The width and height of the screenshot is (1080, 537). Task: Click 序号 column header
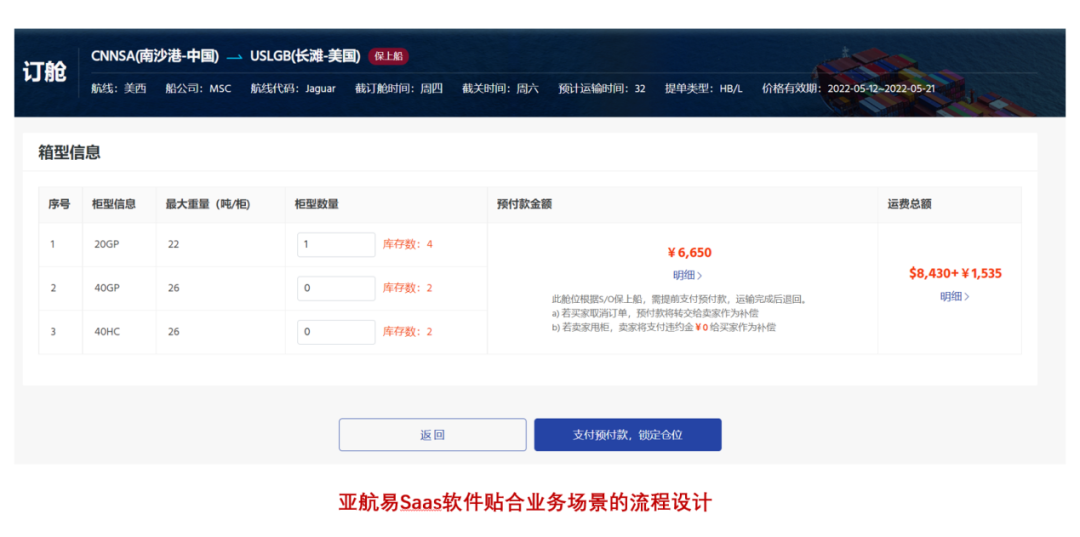click(59, 204)
